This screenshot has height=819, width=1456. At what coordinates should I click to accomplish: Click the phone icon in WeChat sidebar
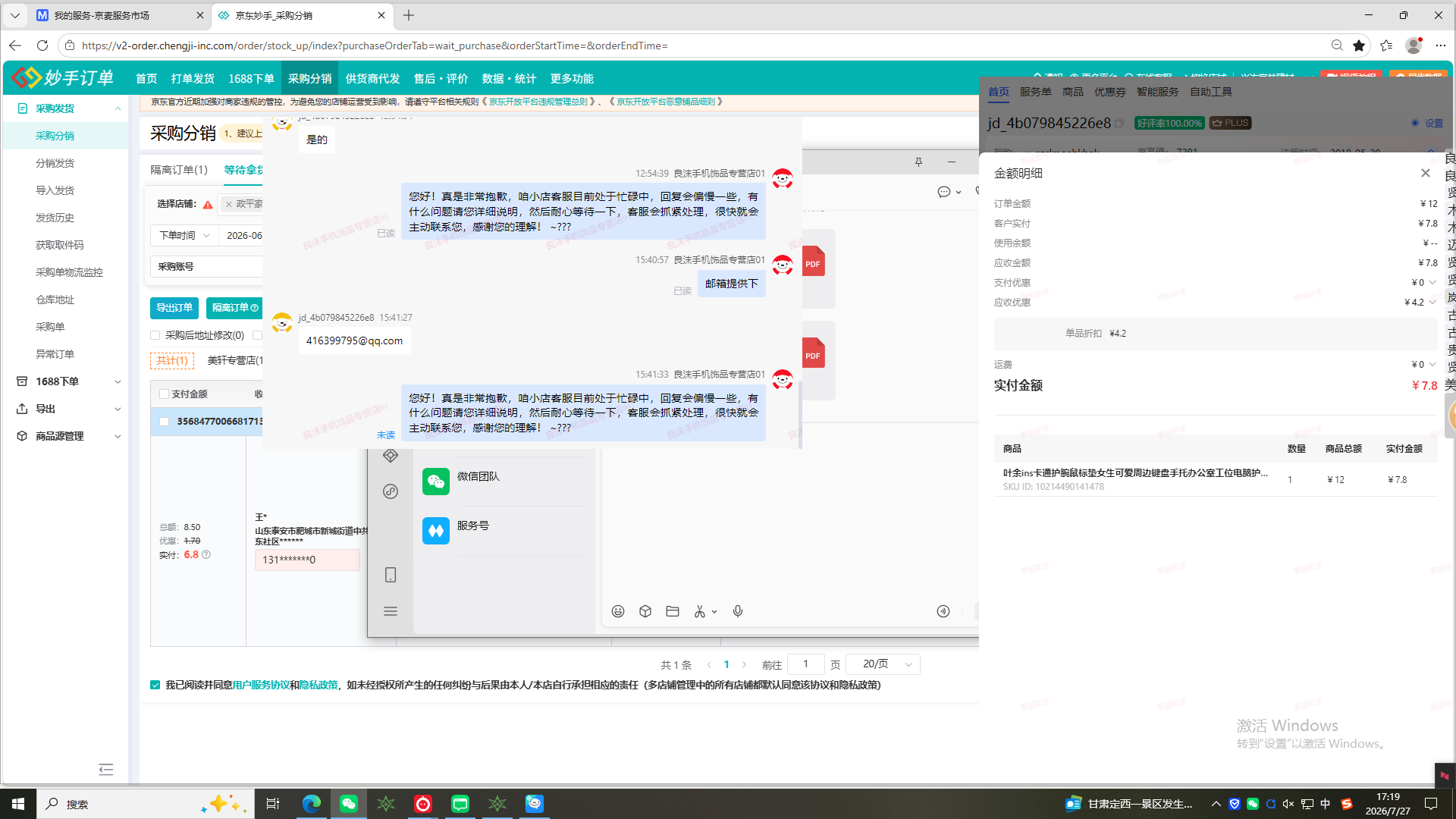[391, 575]
